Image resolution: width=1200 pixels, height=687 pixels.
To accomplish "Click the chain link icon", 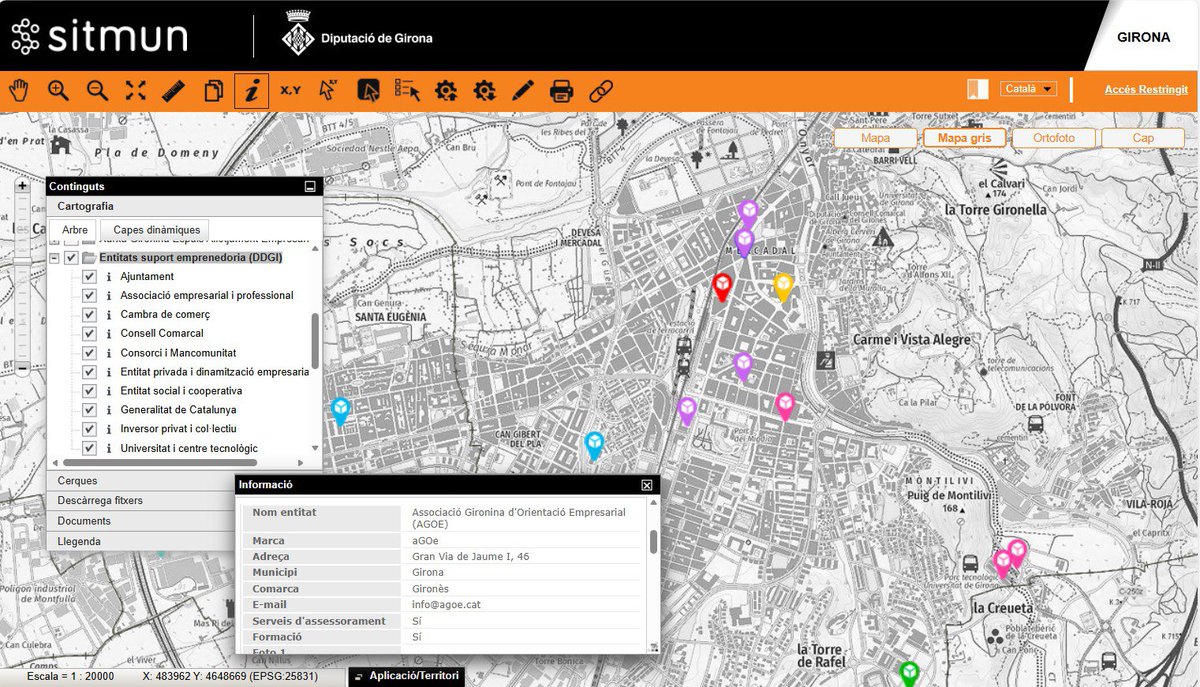I will click(x=600, y=91).
